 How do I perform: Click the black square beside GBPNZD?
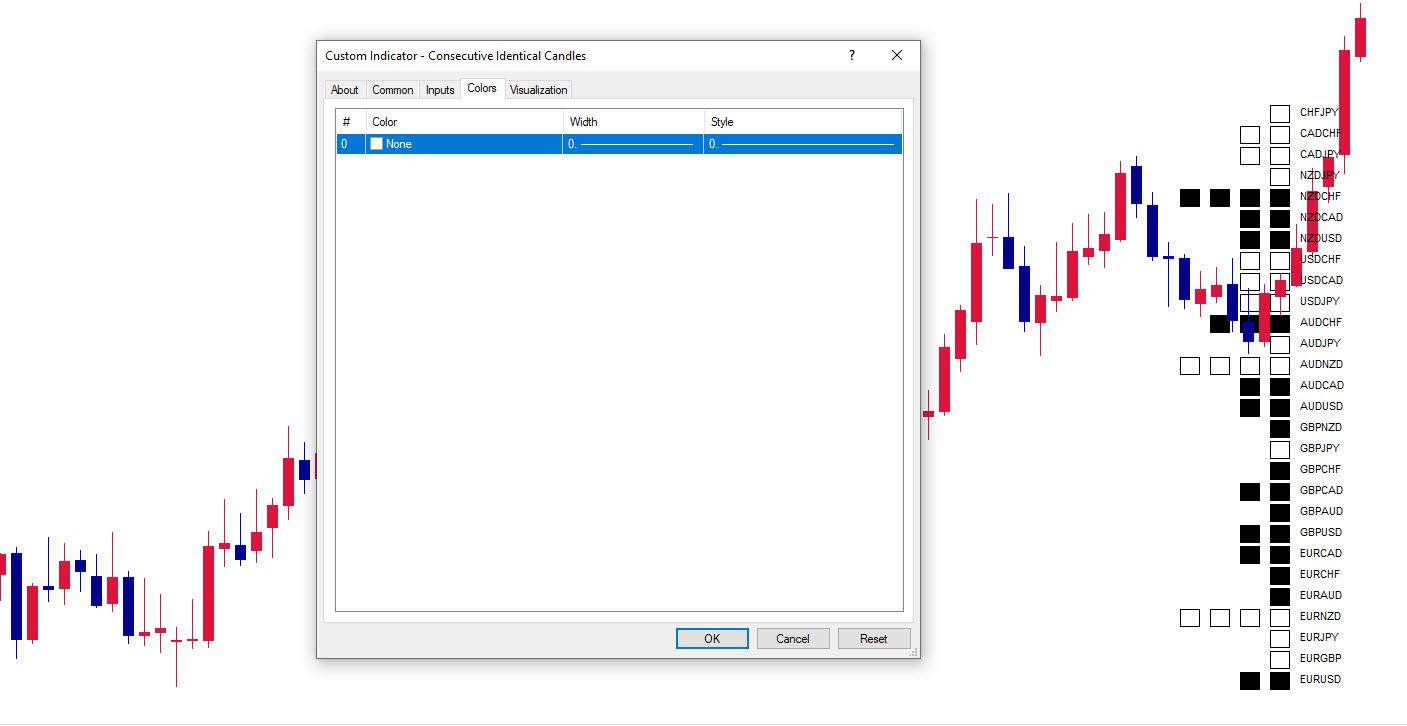tap(1280, 429)
